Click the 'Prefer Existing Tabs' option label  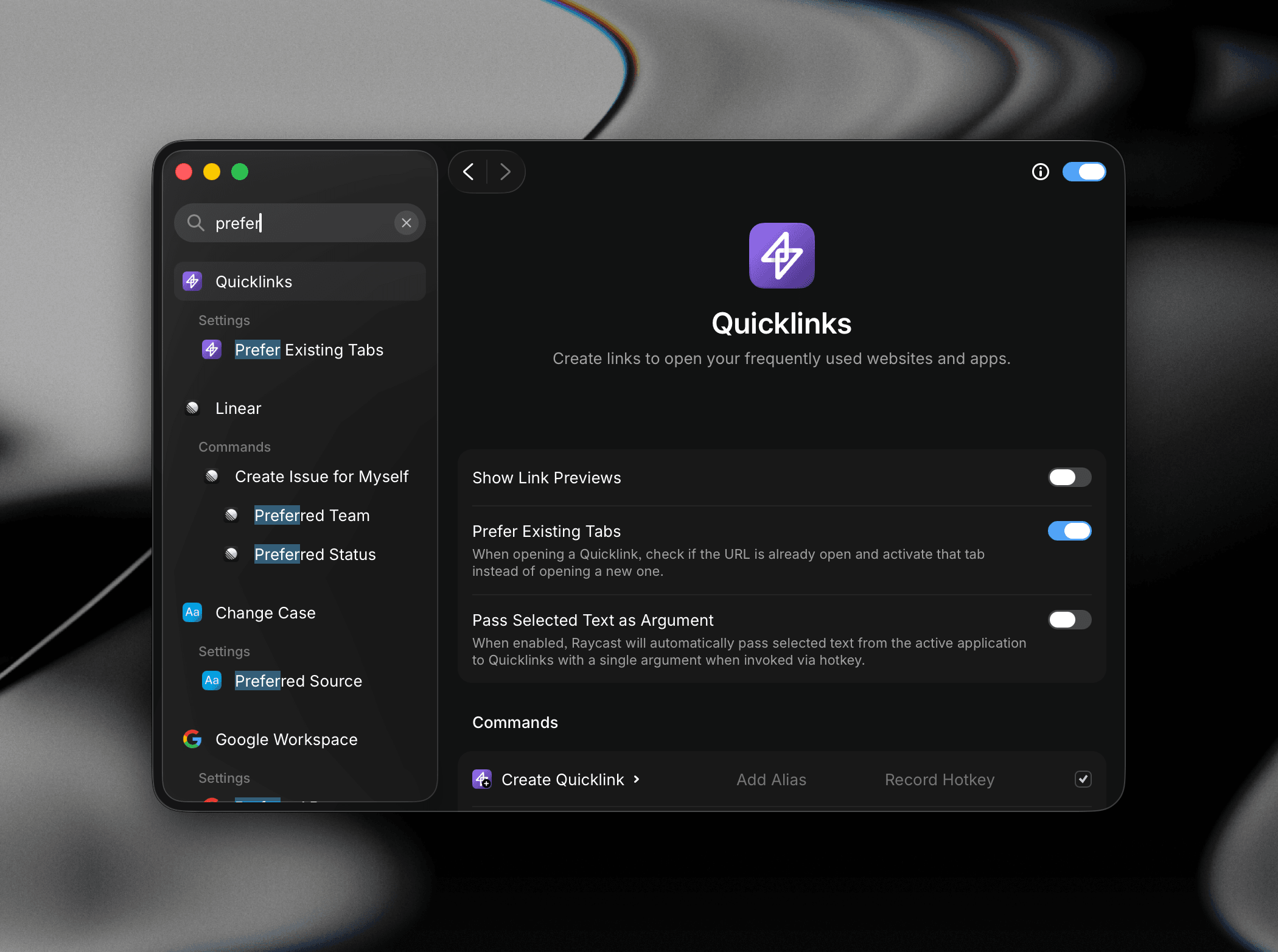[x=546, y=531]
